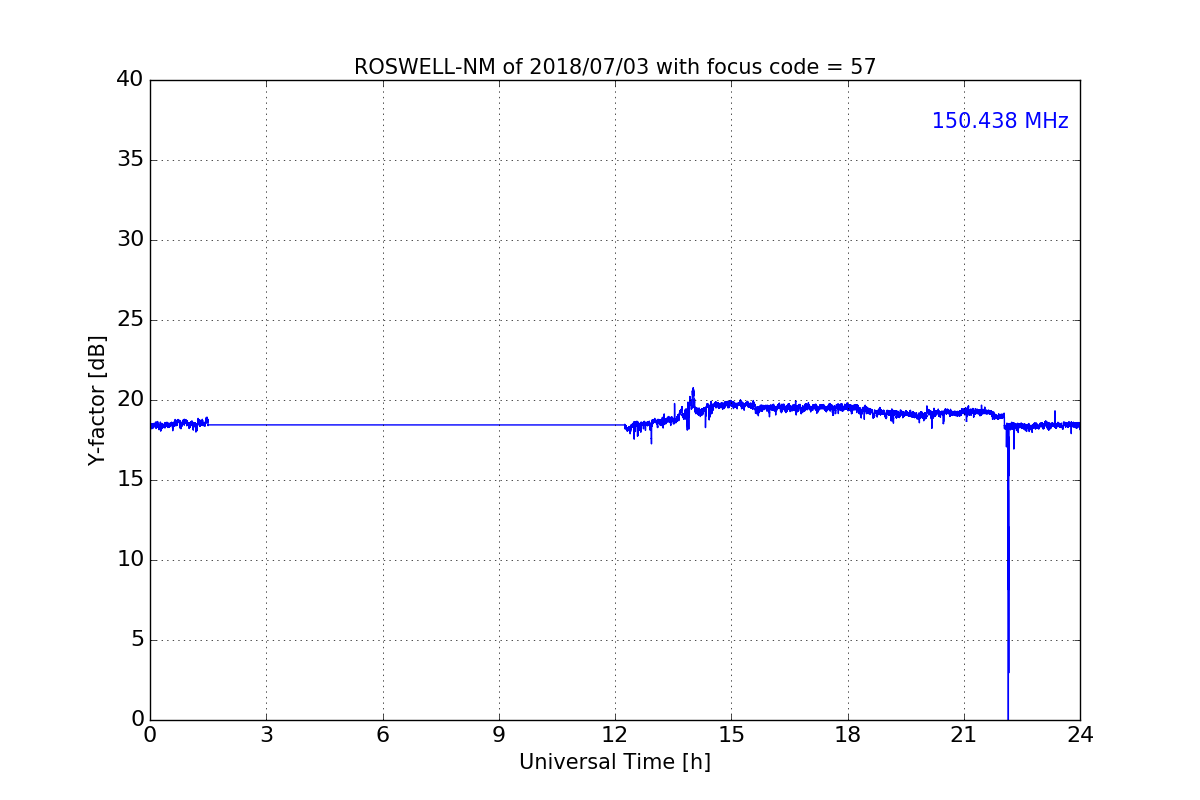Click the x-axis tick label '18'

click(x=848, y=735)
